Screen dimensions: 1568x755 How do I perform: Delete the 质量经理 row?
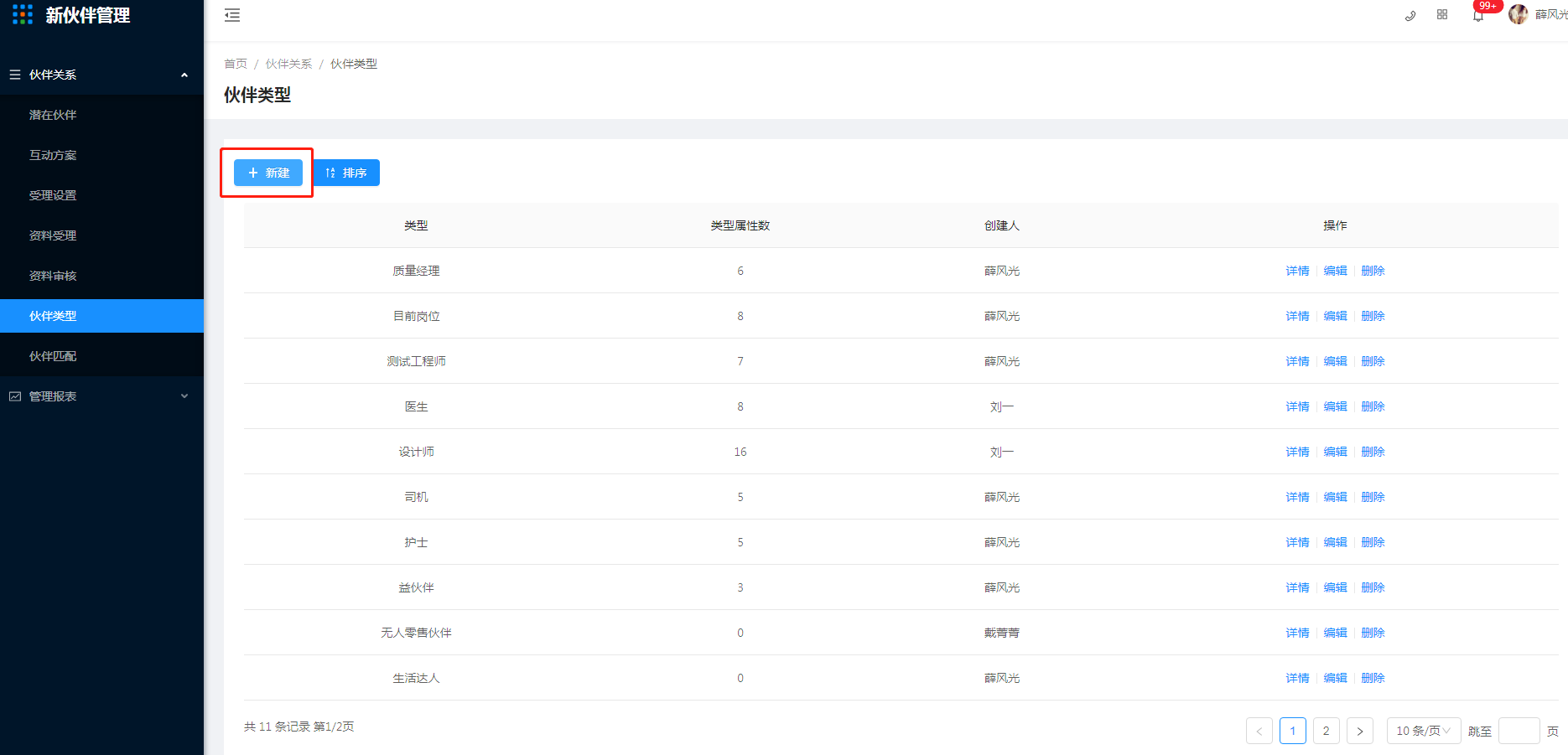[1373, 271]
